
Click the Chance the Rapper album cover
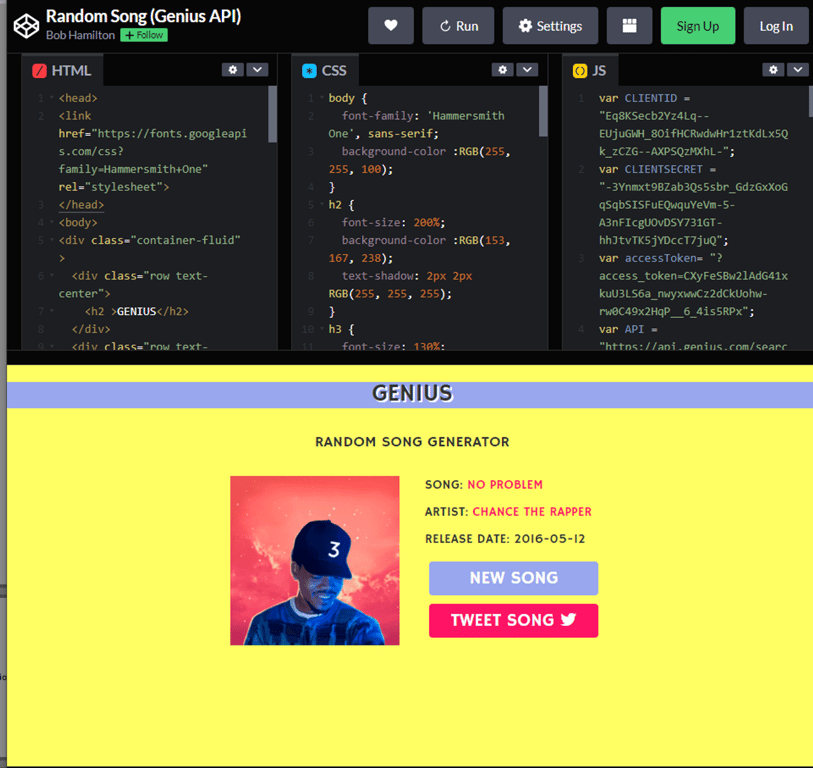tap(315, 561)
